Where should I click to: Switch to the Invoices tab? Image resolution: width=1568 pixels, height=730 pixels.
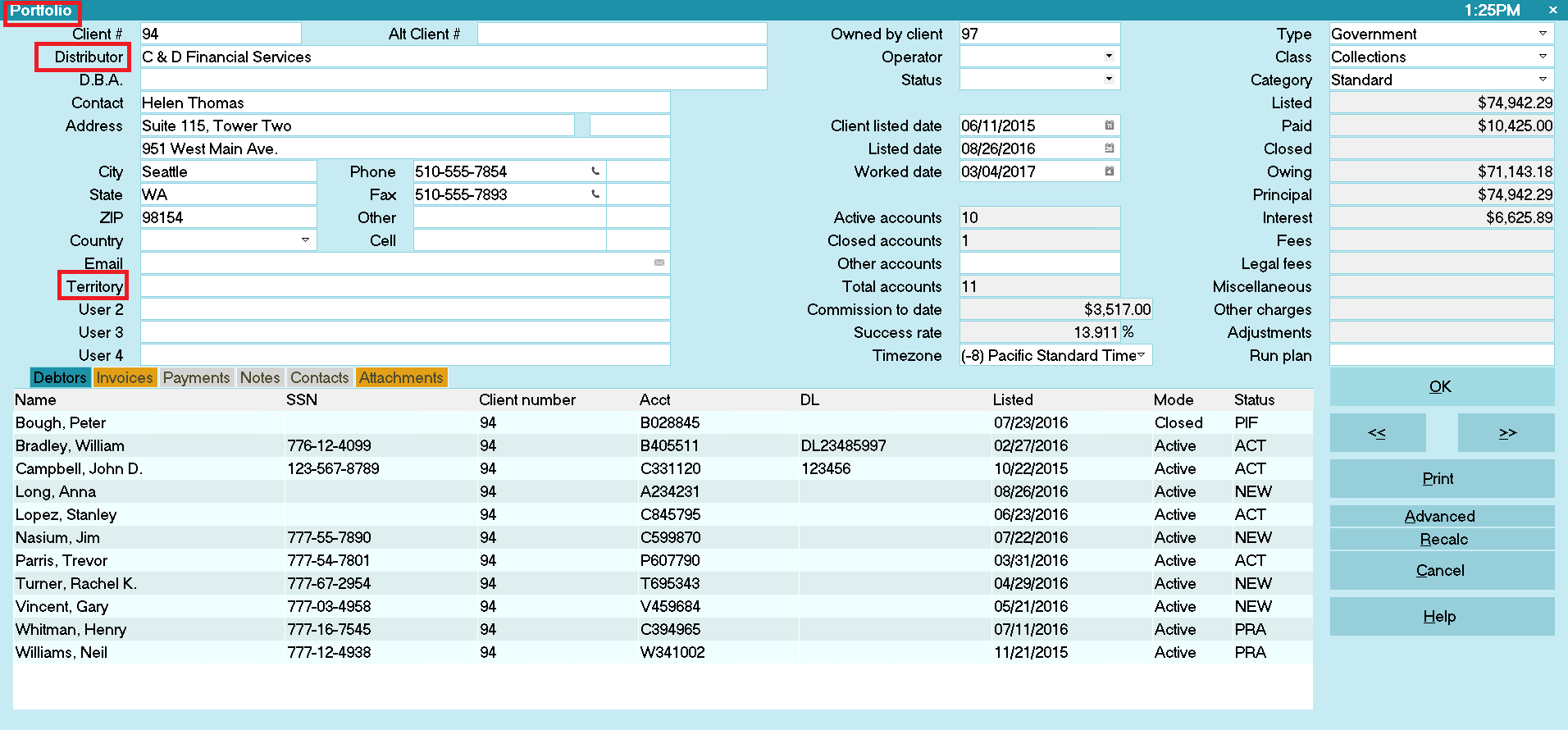(124, 377)
